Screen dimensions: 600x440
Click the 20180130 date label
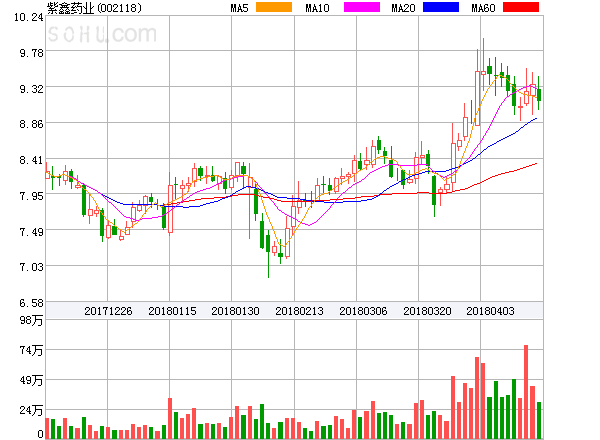click(235, 311)
